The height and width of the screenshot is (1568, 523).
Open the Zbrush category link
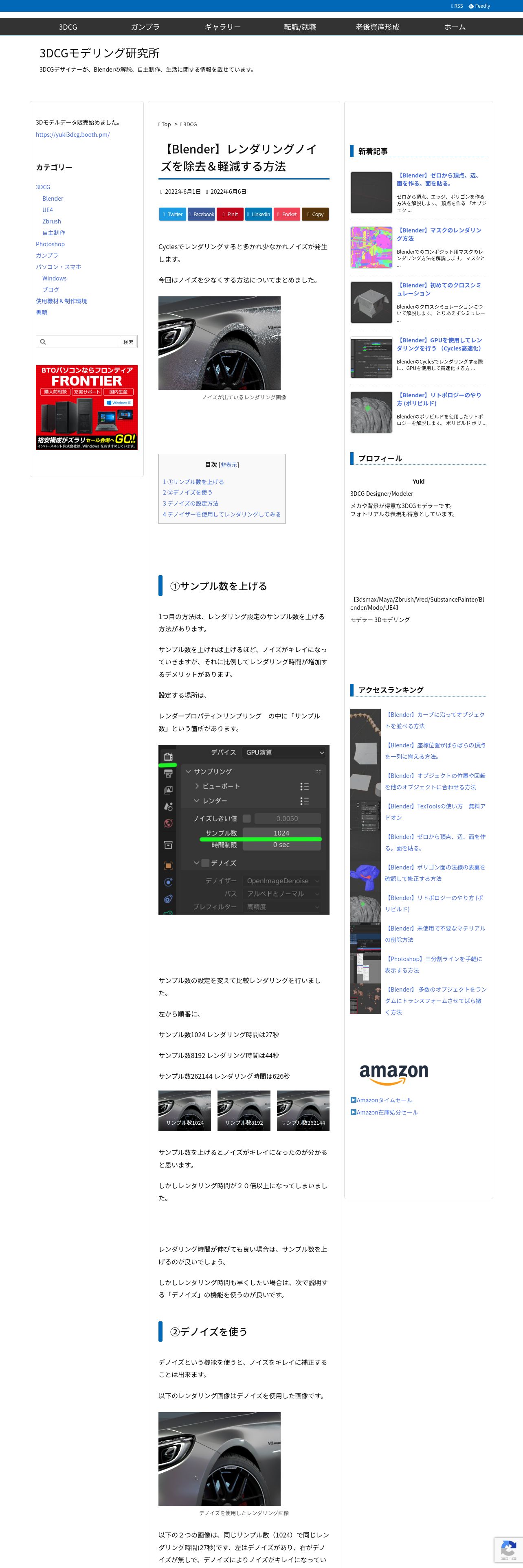[52, 221]
